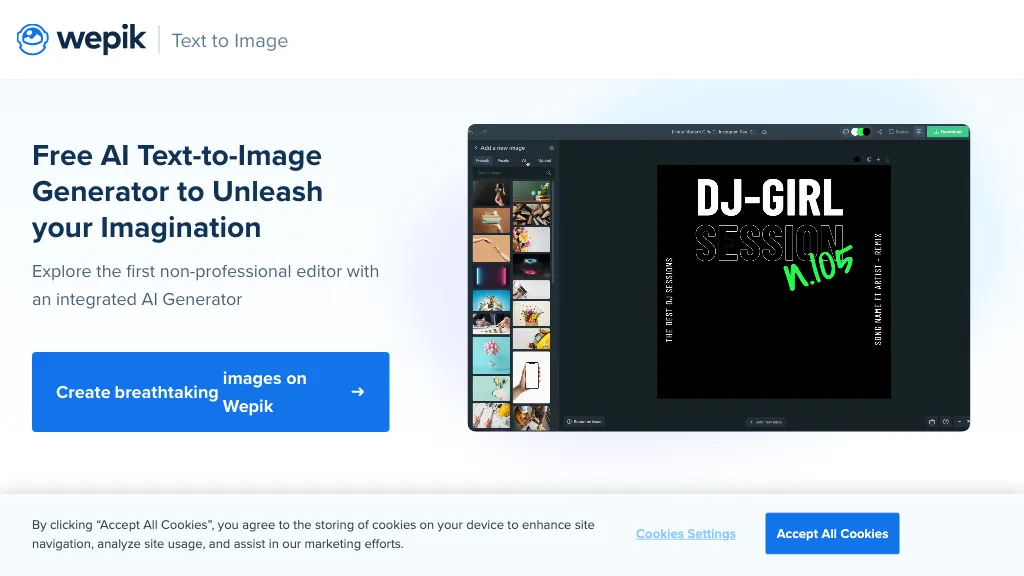Click Accept All Cookies button
Image resolution: width=1024 pixels, height=576 pixels.
832,534
